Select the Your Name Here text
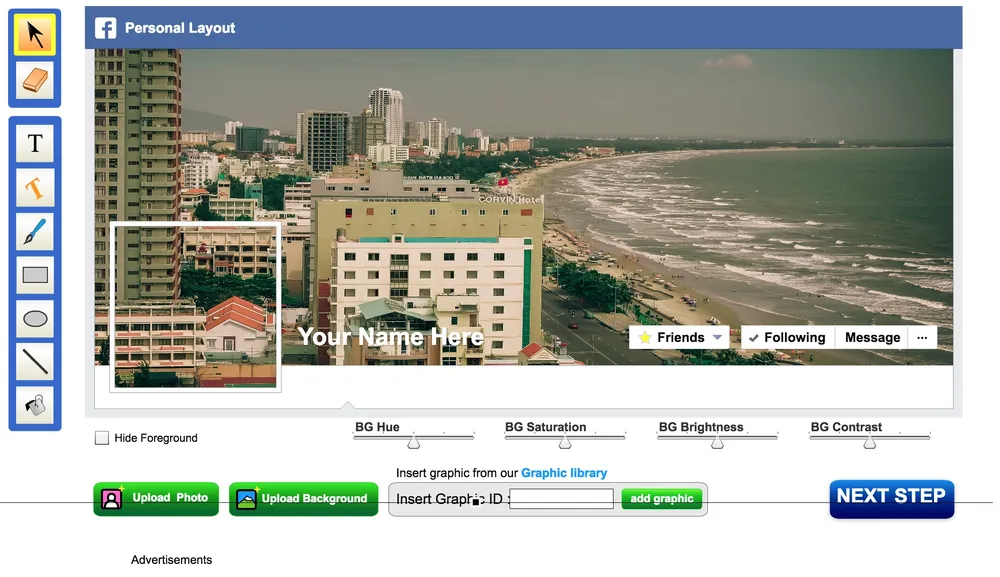The width and height of the screenshot is (1000, 577). [x=390, y=337]
